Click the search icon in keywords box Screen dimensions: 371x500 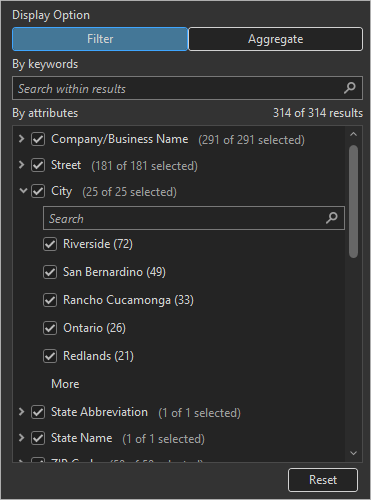350,88
